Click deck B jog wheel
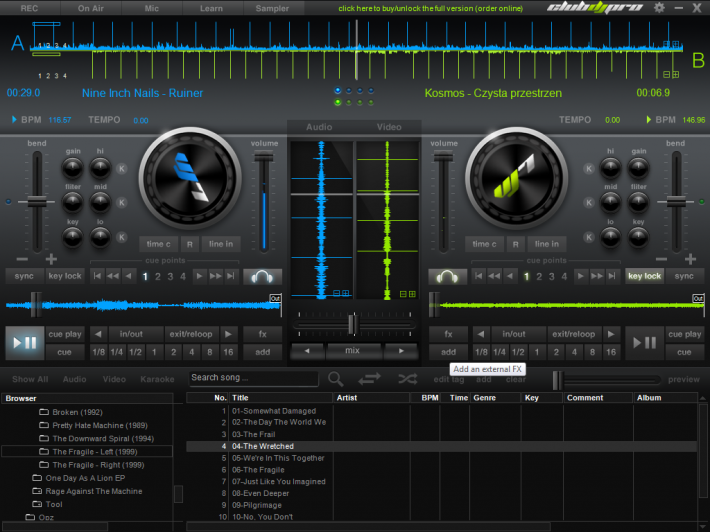This screenshot has width=710, height=532. [517, 178]
